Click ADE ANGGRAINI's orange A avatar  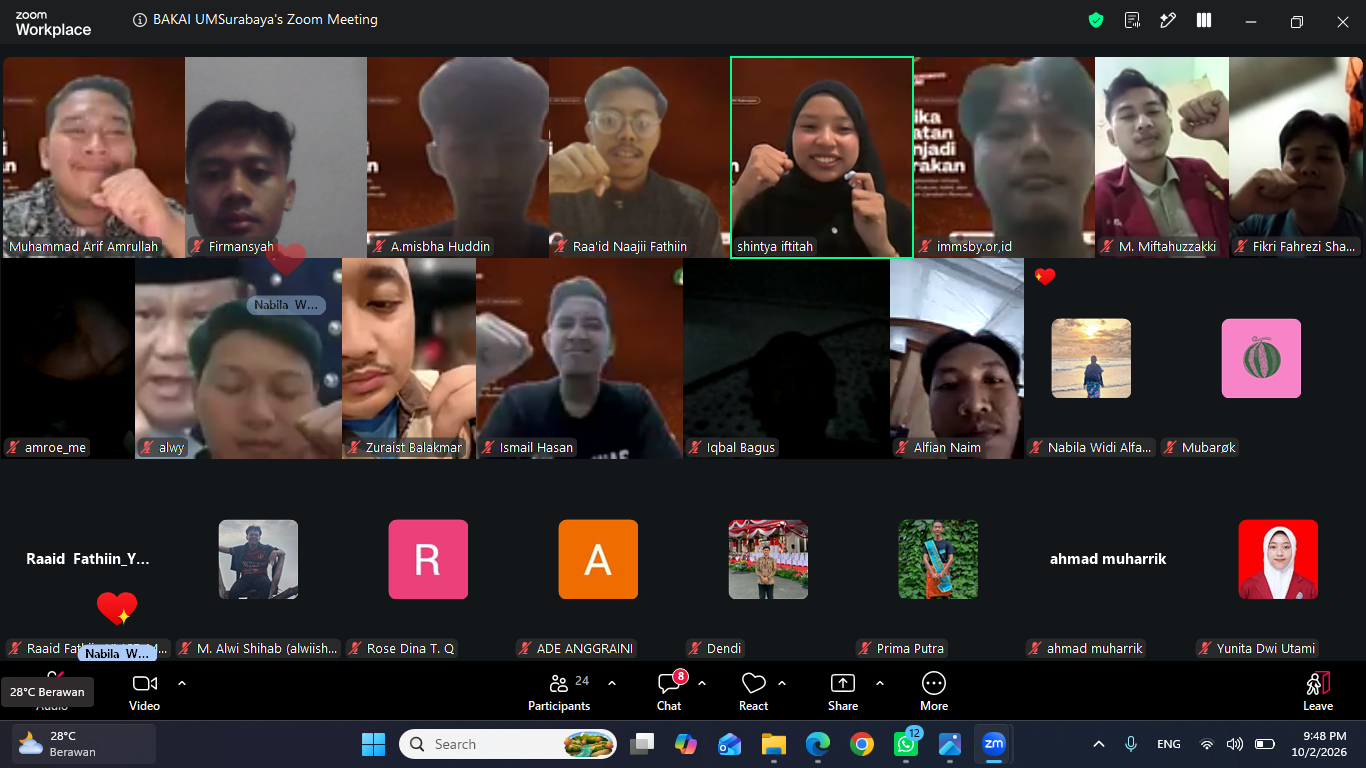(x=598, y=559)
